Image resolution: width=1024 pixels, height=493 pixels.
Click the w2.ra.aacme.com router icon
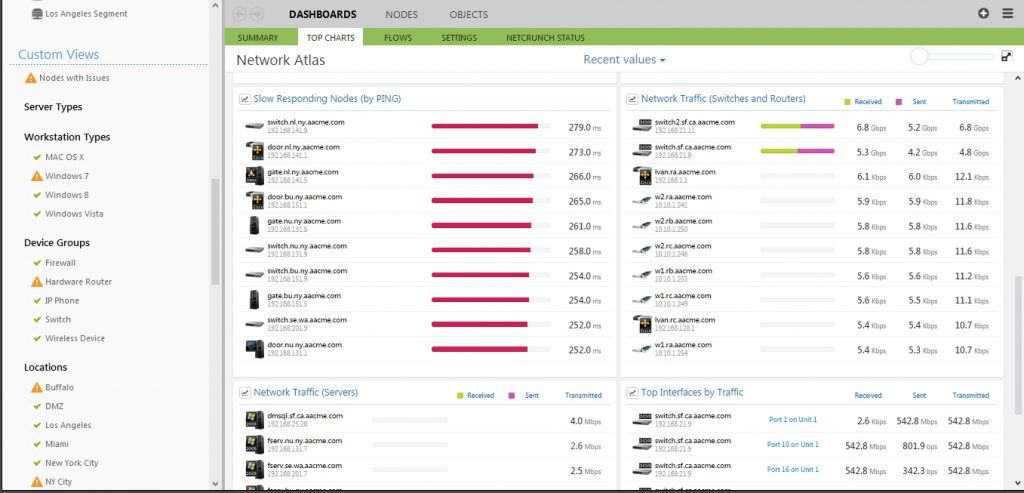point(642,200)
